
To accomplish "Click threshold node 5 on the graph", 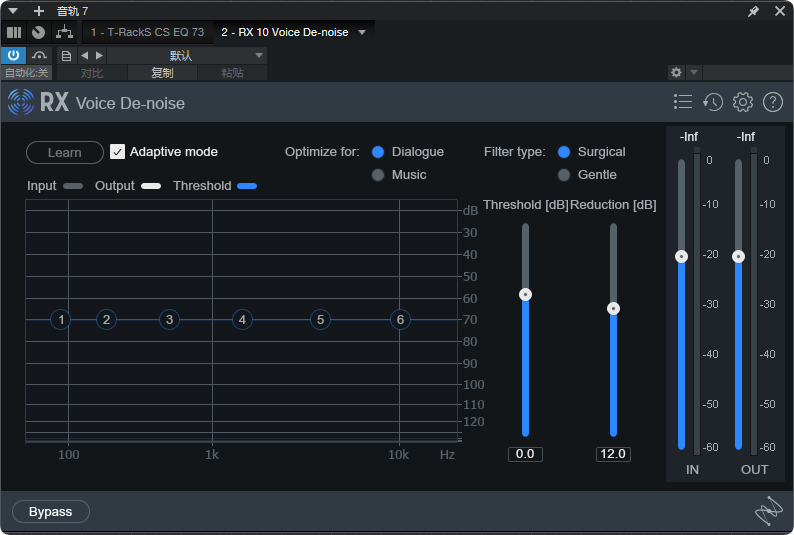I will (x=320, y=319).
